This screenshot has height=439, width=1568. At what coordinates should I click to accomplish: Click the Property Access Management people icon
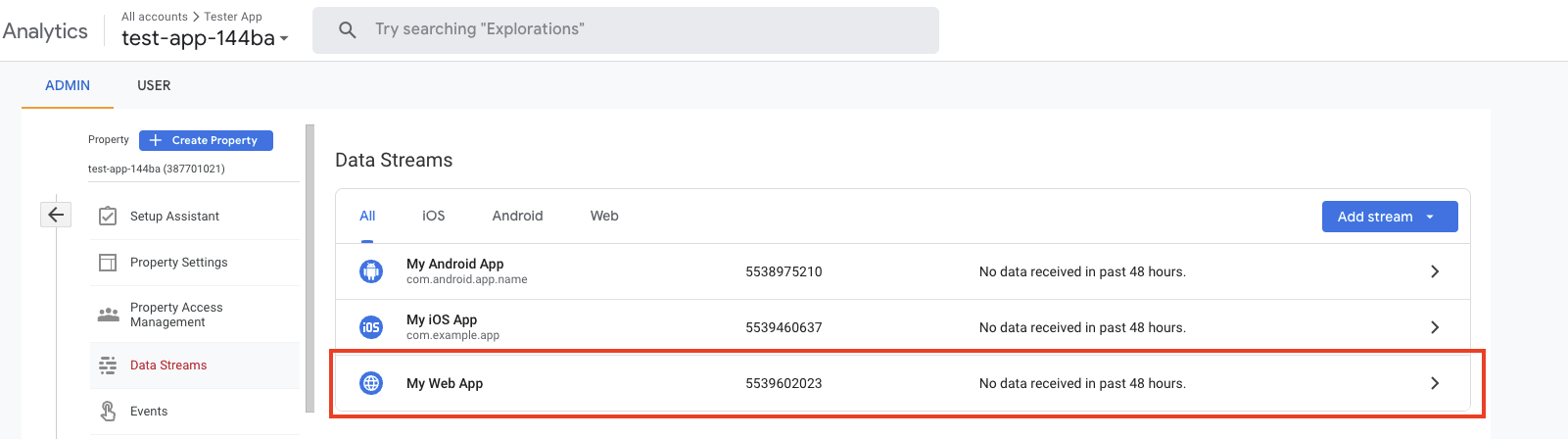point(108,315)
